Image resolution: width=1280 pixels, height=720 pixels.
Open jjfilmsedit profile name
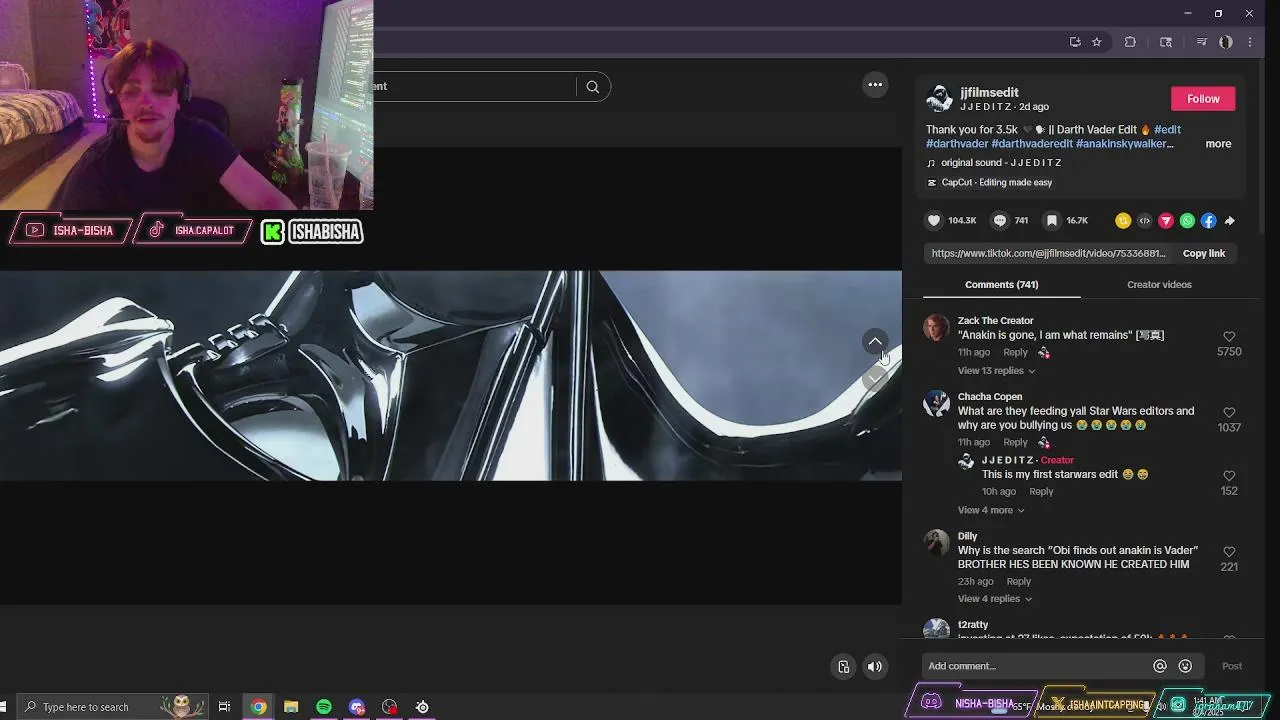pyautogui.click(x=989, y=92)
